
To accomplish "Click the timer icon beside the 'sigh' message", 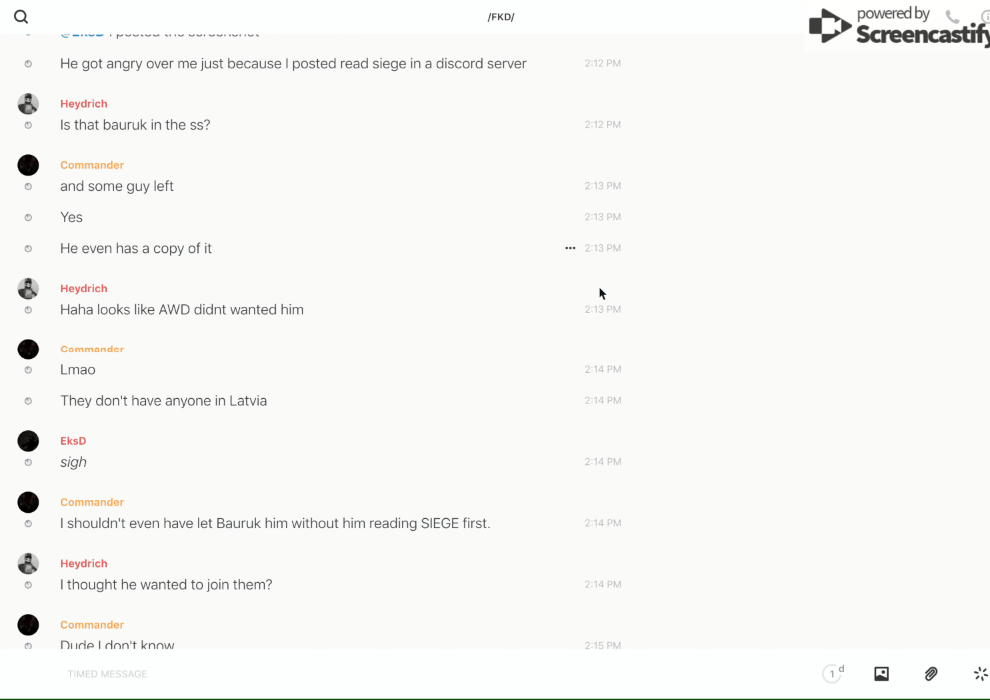I will [x=28, y=462].
